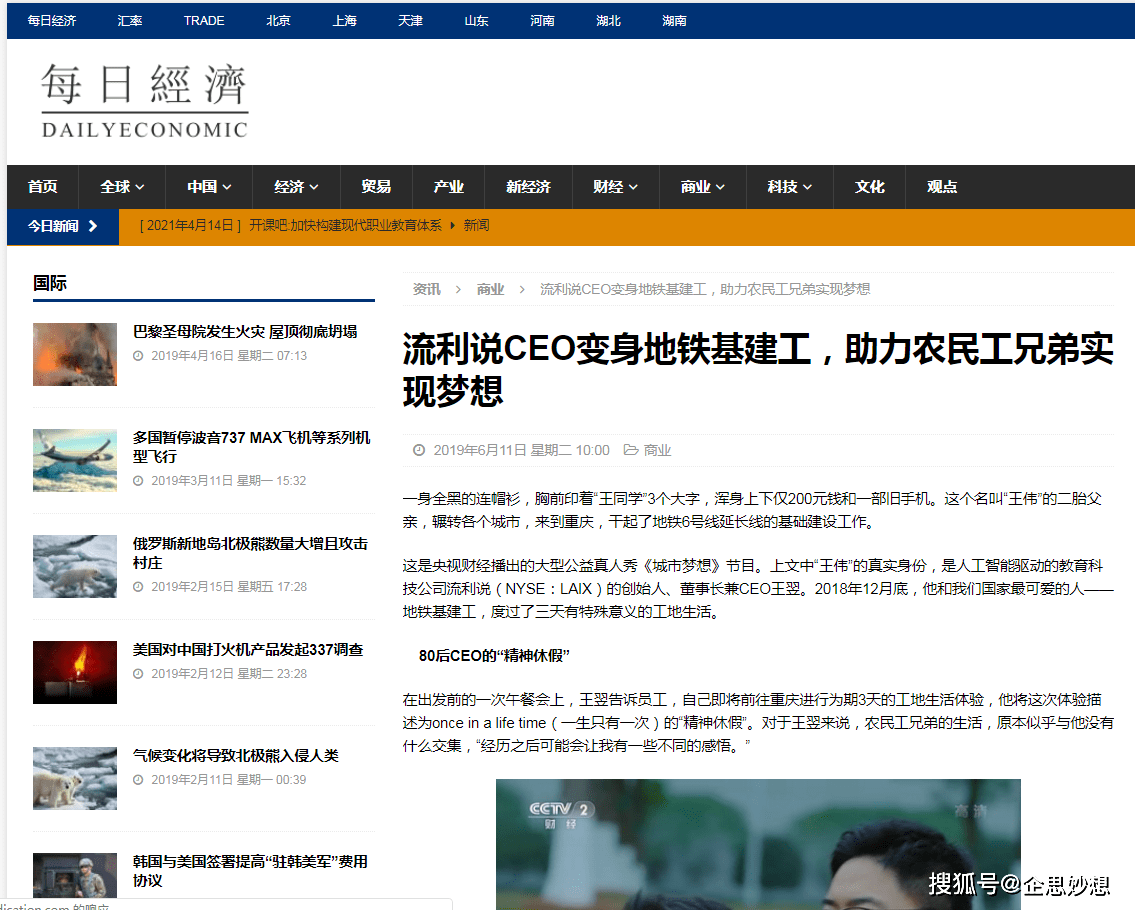Click the soldier thumbnail beside 韩国与美国 headline
The height and width of the screenshot is (910, 1135).
(x=75, y=876)
